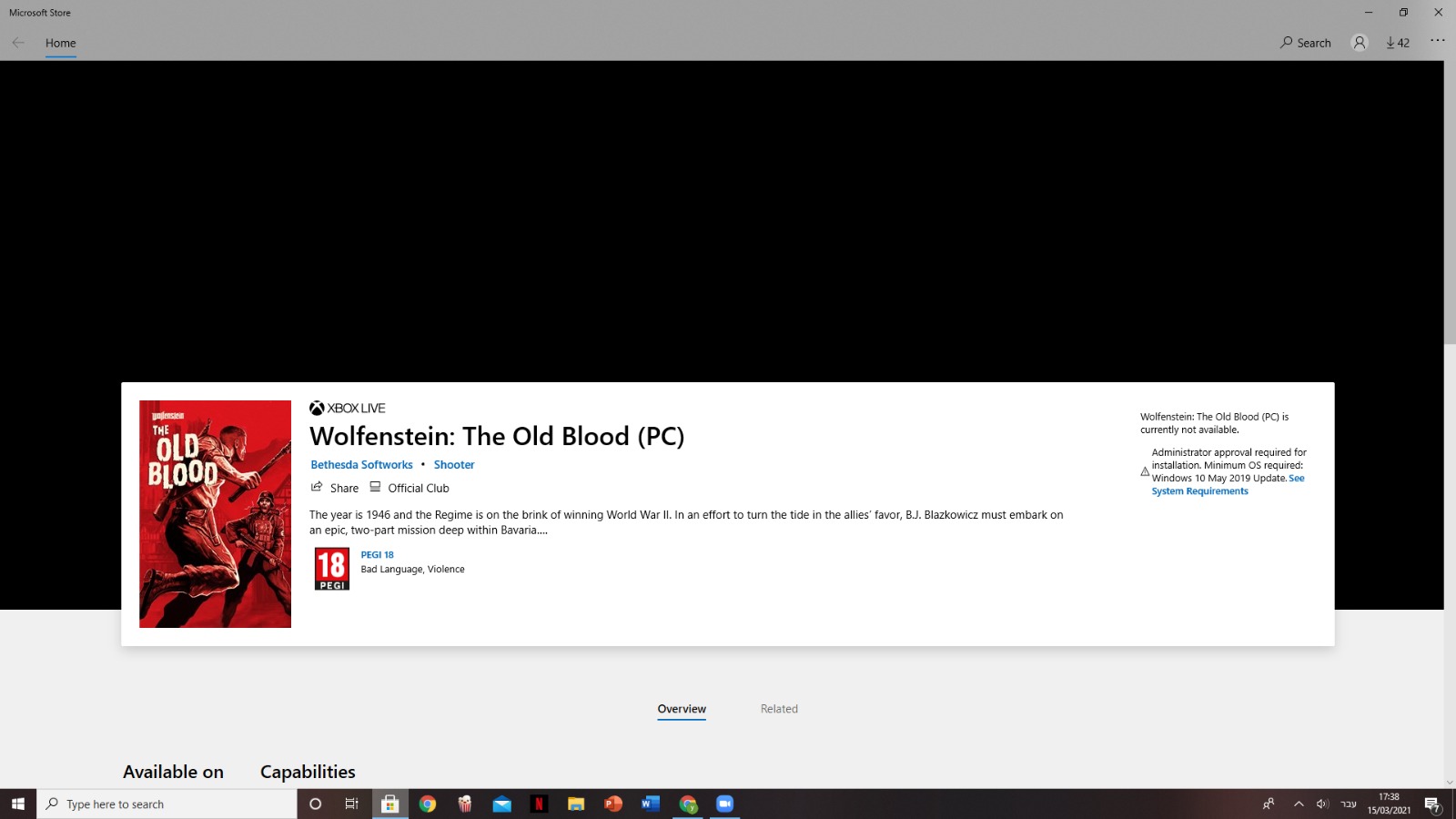Click the People tray icon
Screen dimensions: 1456x819
tap(1269, 804)
